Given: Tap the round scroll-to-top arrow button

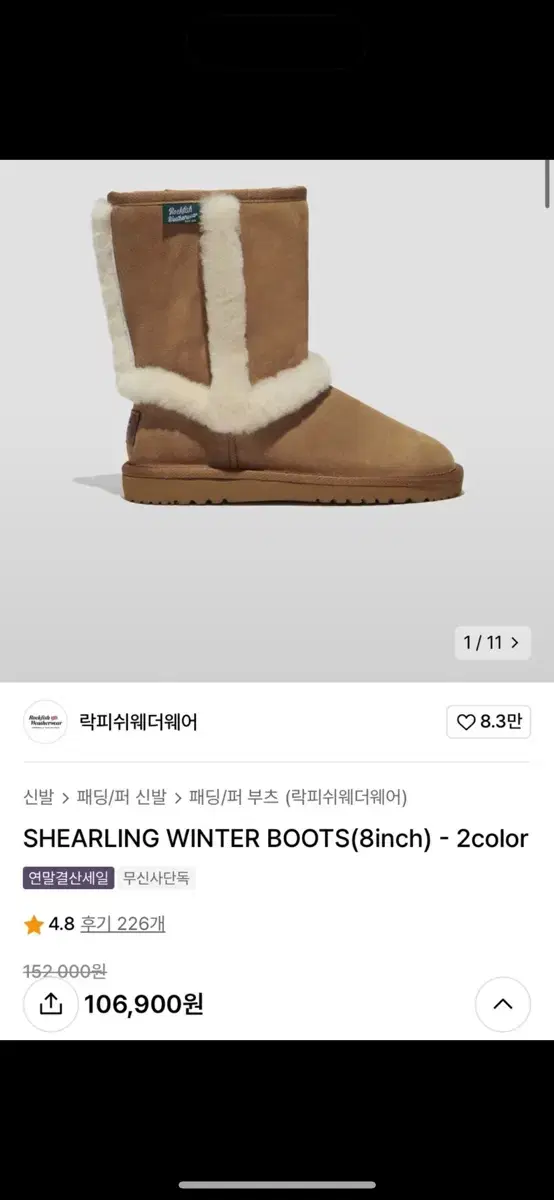Looking at the screenshot, I should (503, 1004).
